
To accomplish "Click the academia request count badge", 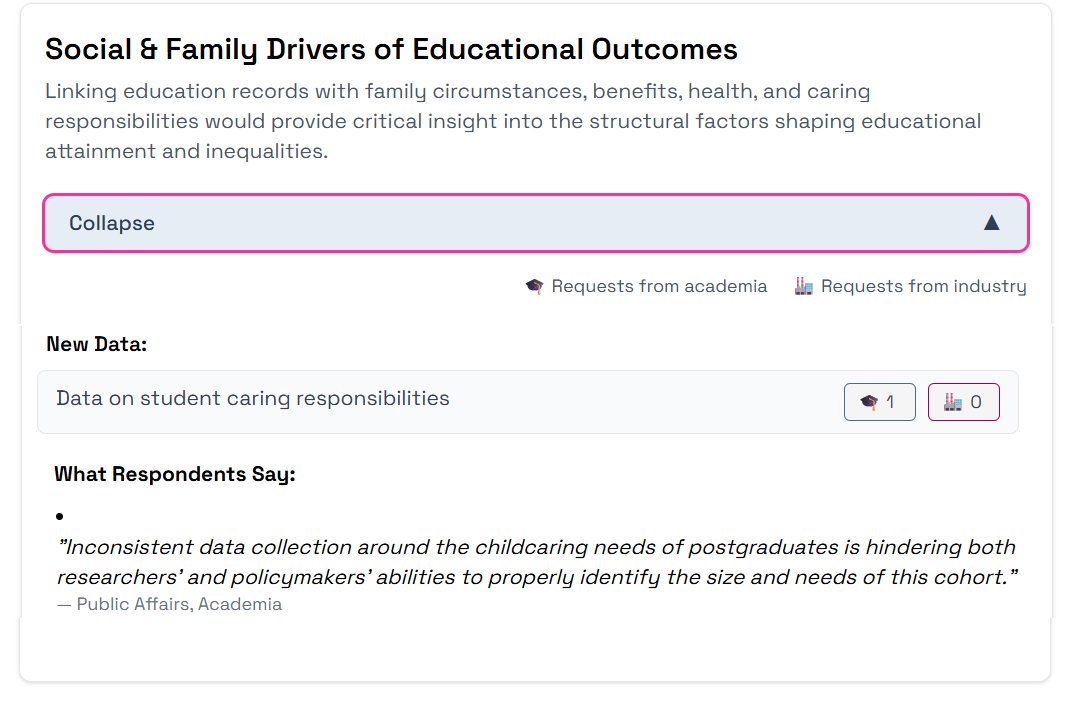I will pyautogui.click(x=879, y=402).
